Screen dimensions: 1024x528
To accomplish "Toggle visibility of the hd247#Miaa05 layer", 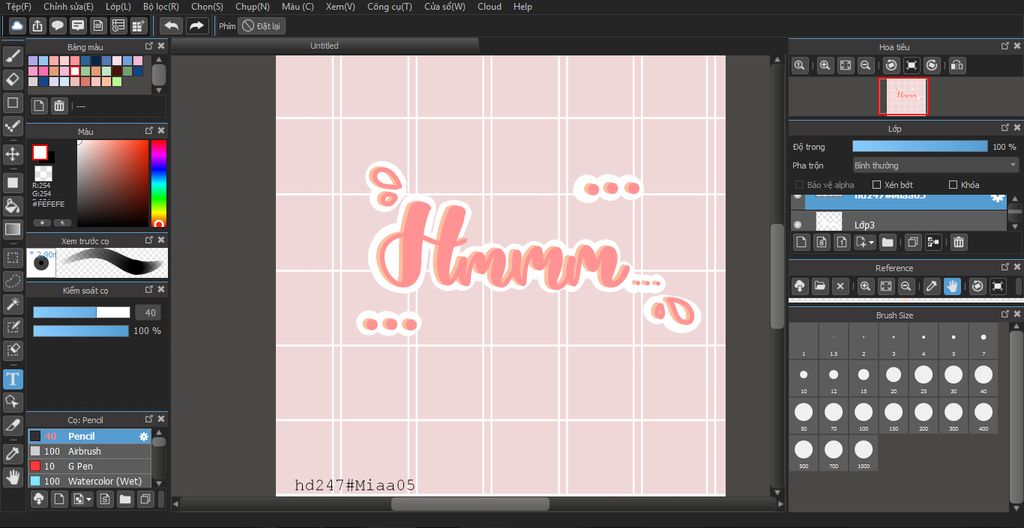I will click(797, 196).
